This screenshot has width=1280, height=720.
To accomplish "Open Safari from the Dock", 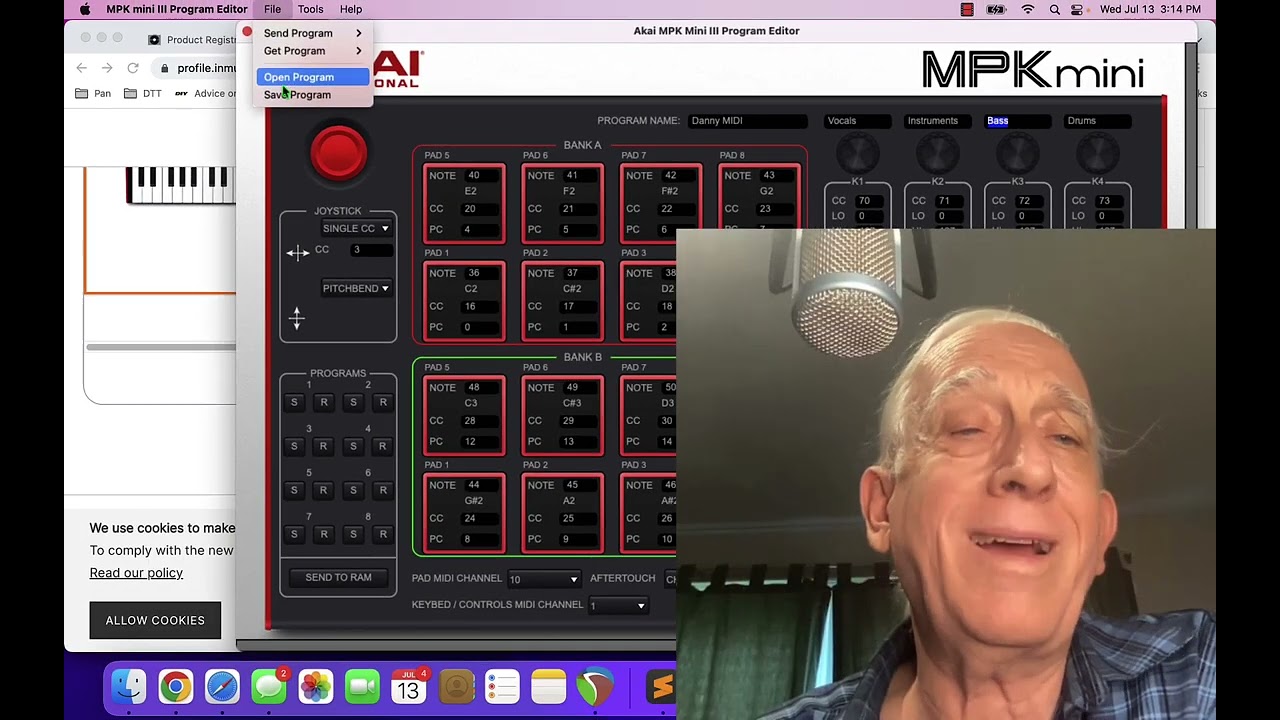I will 222,687.
